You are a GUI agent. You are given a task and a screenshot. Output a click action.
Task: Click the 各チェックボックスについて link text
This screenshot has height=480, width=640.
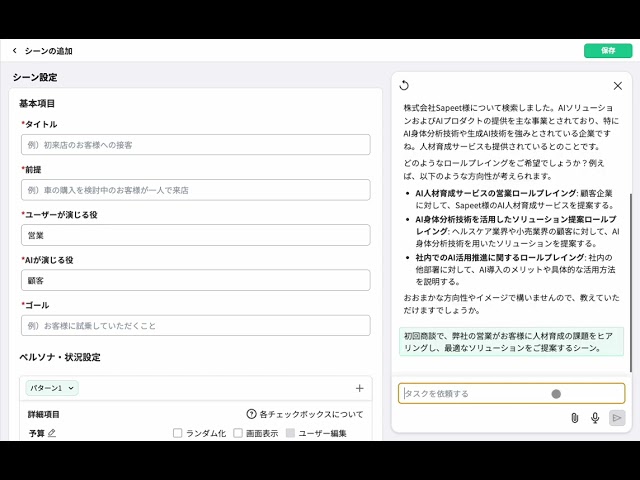(311, 414)
